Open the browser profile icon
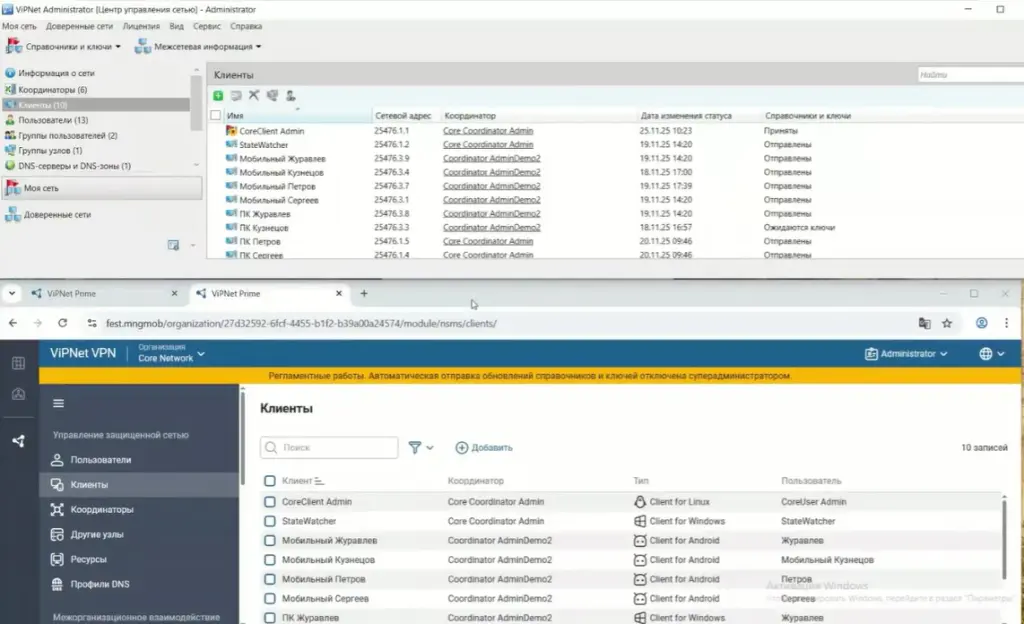Viewport: 1024px width, 624px height. 982,323
